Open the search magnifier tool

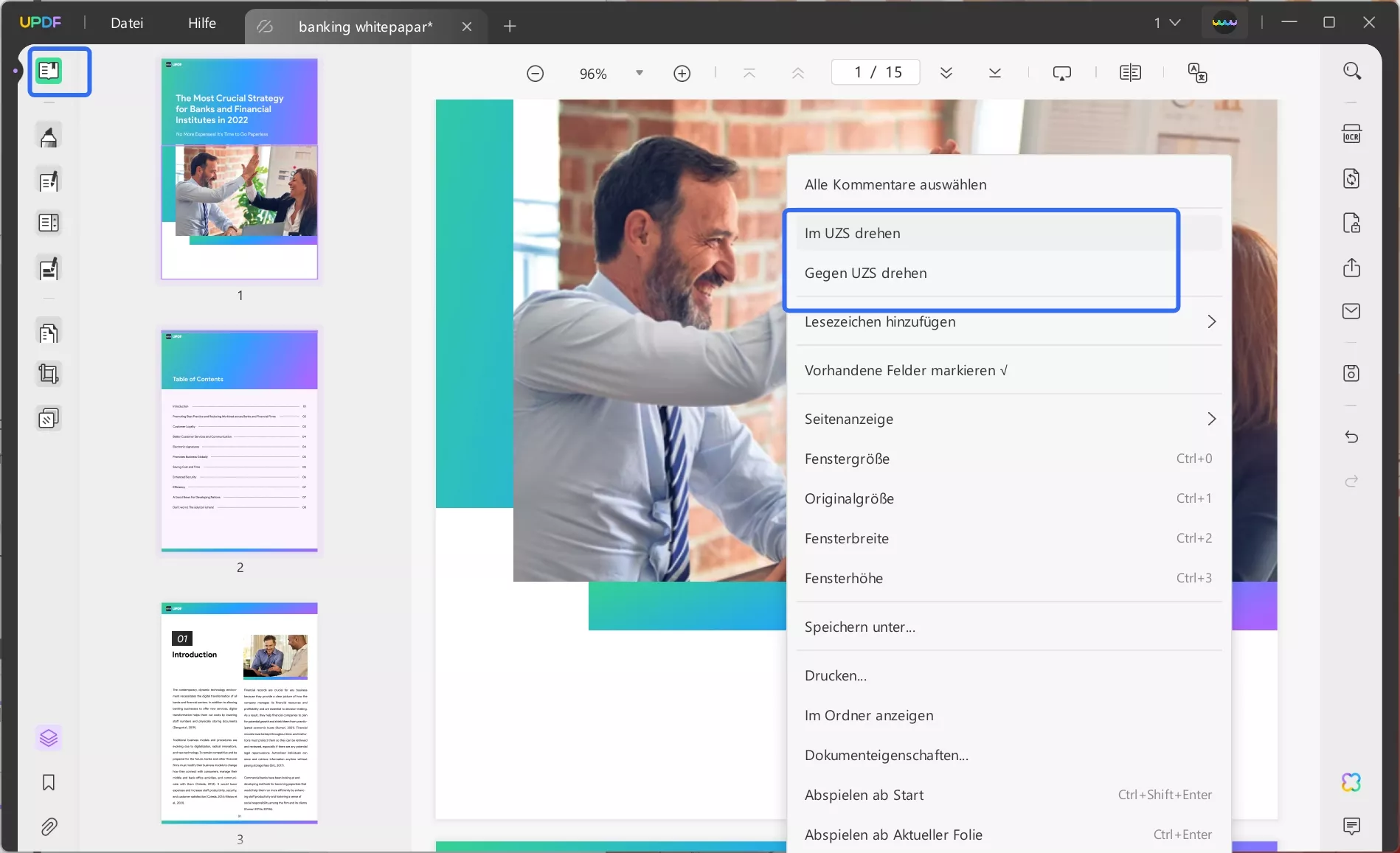pos(1352,71)
